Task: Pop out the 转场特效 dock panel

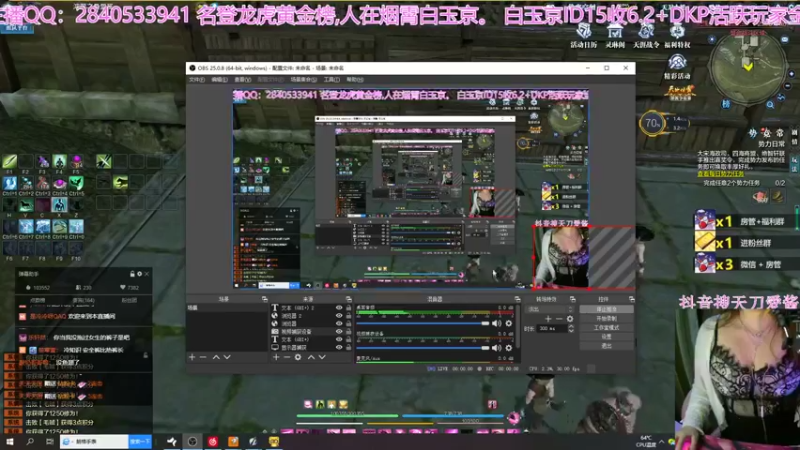Action: click(572, 299)
